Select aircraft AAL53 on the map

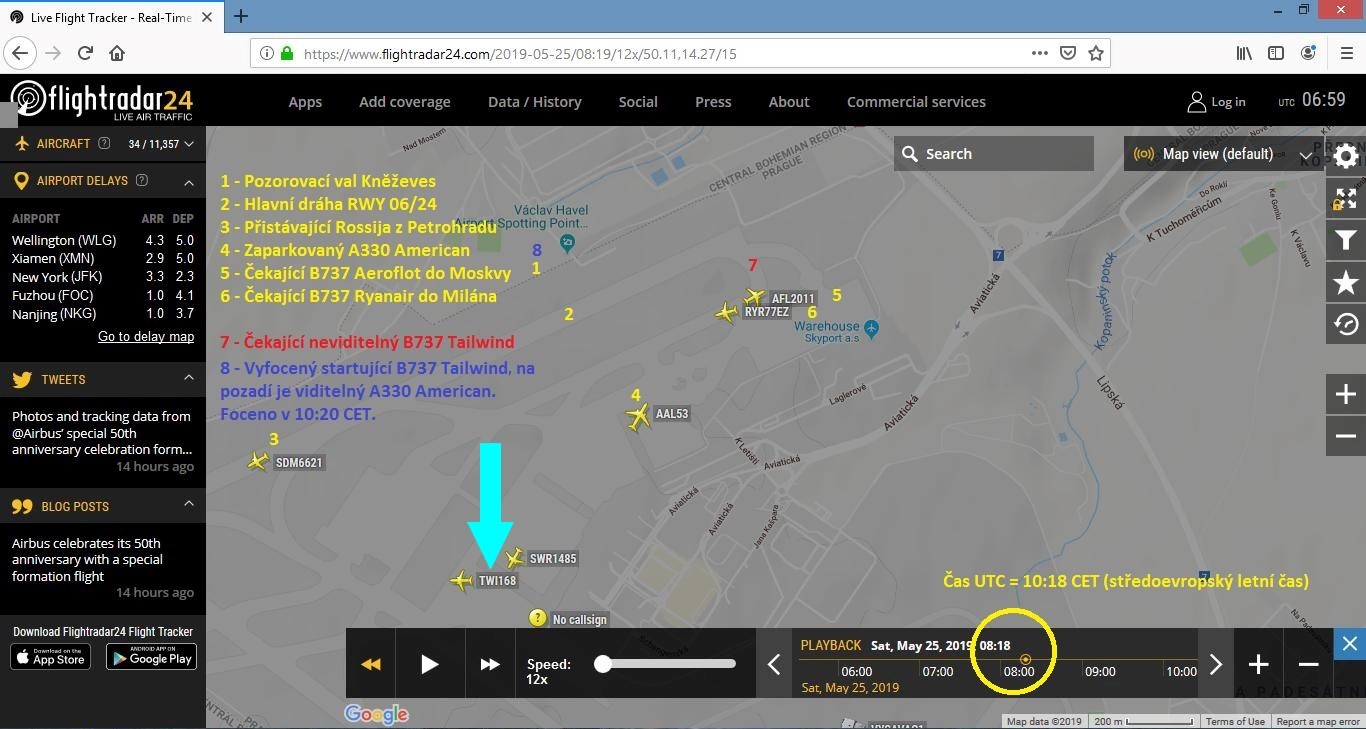pyautogui.click(x=638, y=416)
